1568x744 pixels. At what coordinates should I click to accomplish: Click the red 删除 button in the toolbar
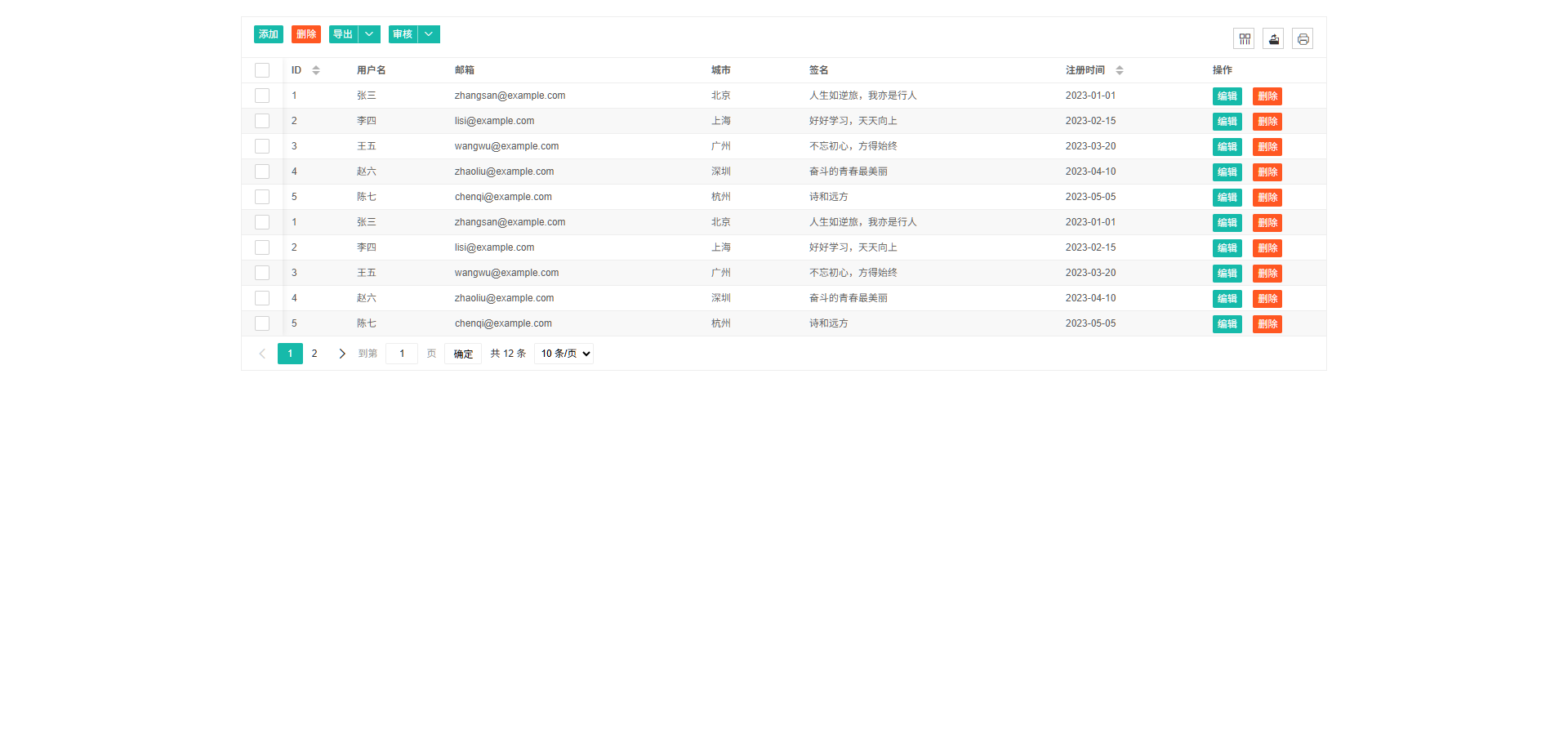pos(306,34)
